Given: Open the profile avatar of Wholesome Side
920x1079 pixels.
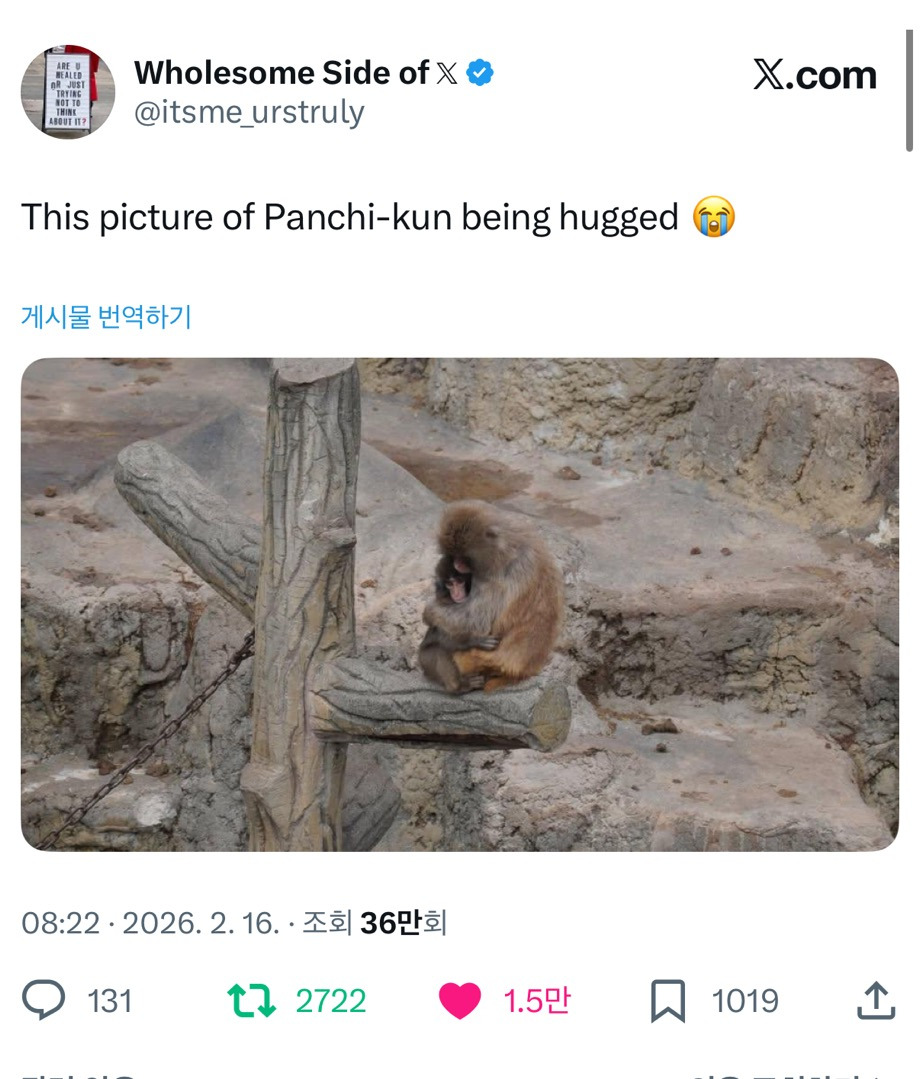Looking at the screenshot, I should (68, 91).
